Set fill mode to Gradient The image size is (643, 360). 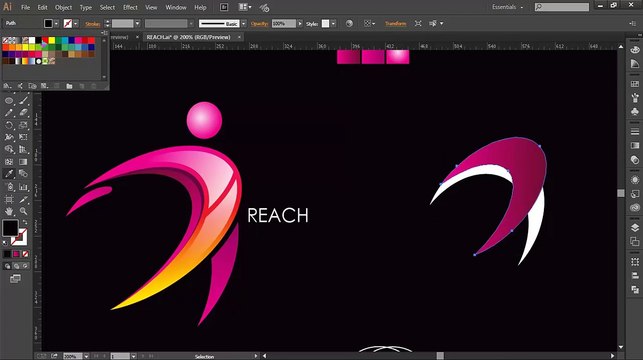click(x=16, y=254)
